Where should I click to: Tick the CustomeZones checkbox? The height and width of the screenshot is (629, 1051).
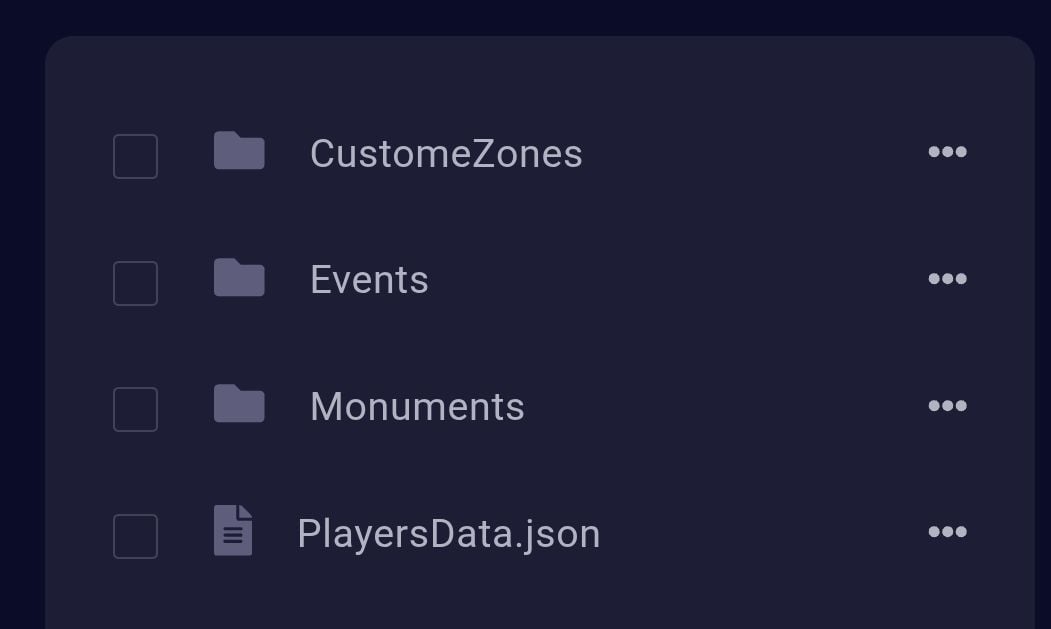pos(135,156)
